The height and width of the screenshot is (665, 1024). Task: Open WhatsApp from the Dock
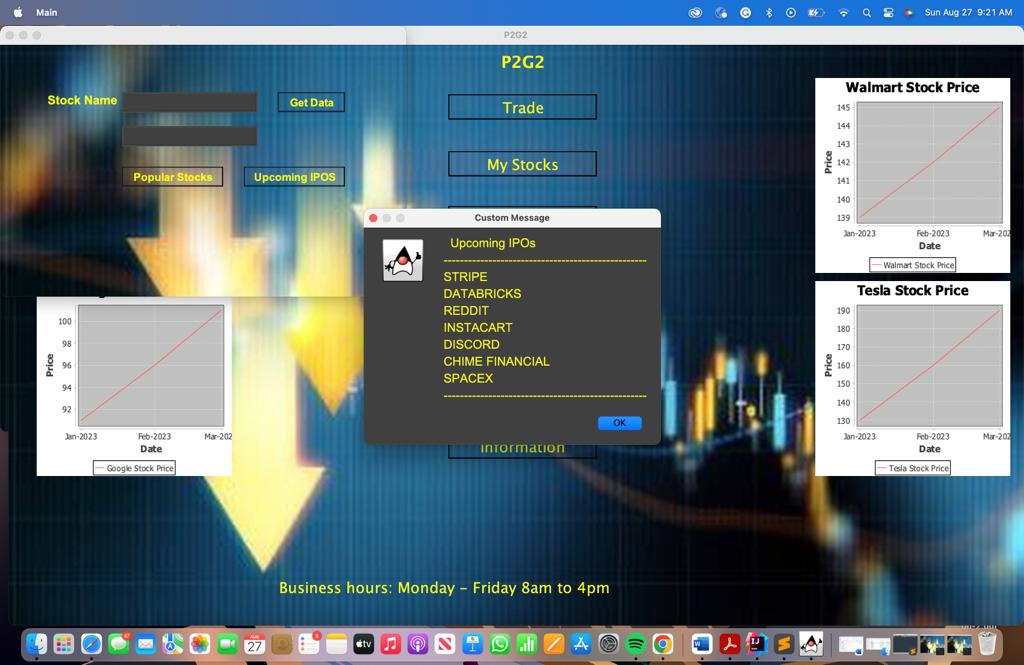(x=500, y=645)
